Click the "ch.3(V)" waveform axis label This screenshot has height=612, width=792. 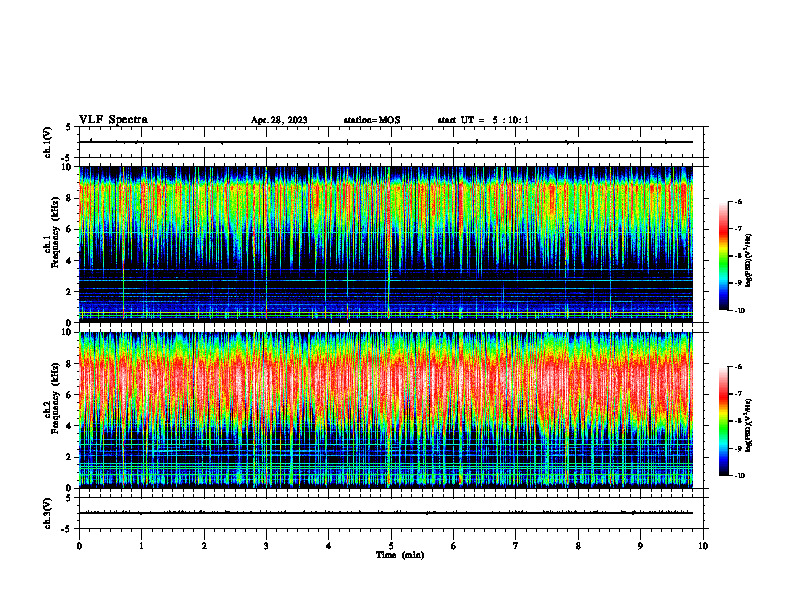(48, 513)
